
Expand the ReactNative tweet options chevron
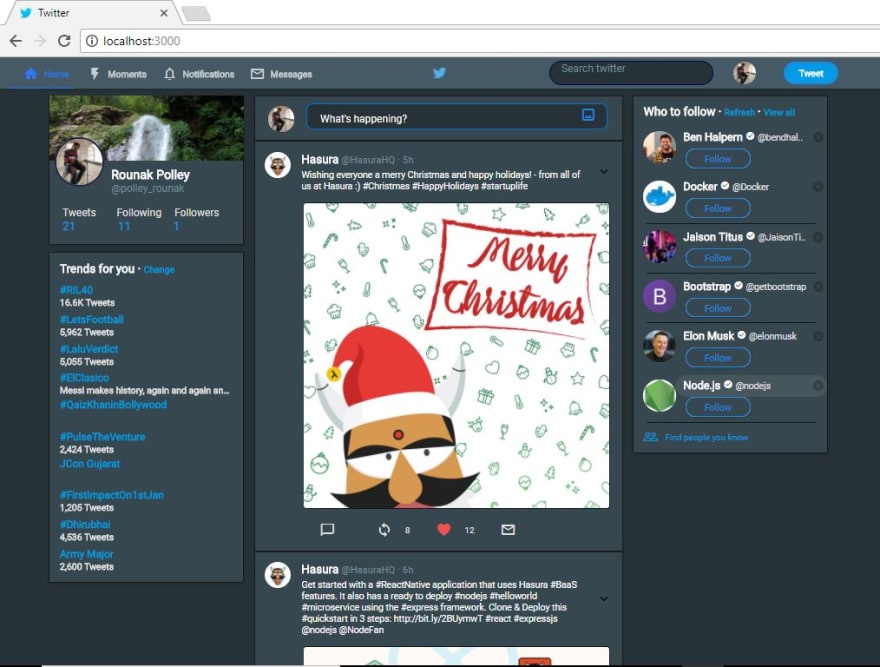(603, 599)
